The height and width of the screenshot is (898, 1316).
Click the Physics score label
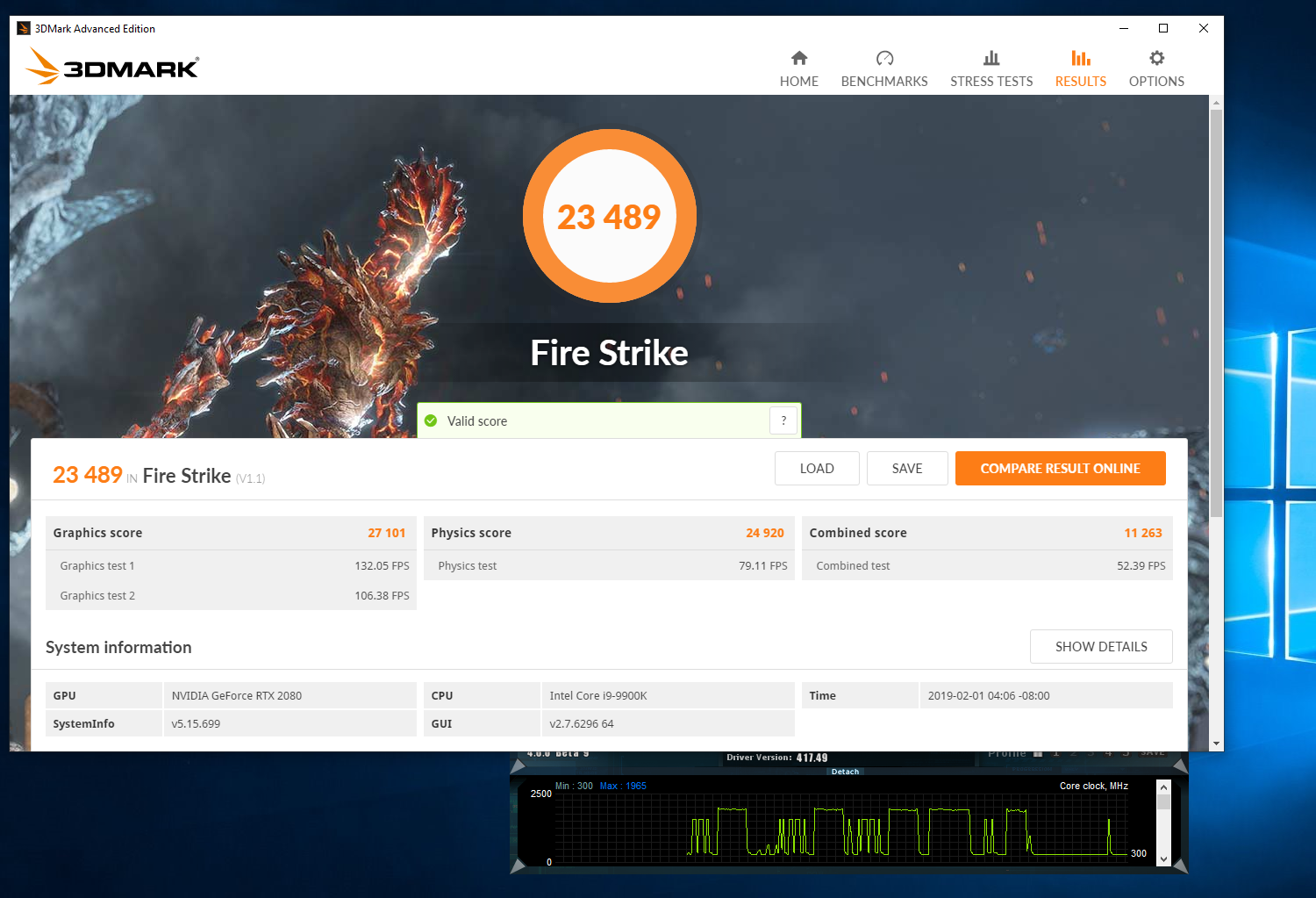coord(471,533)
